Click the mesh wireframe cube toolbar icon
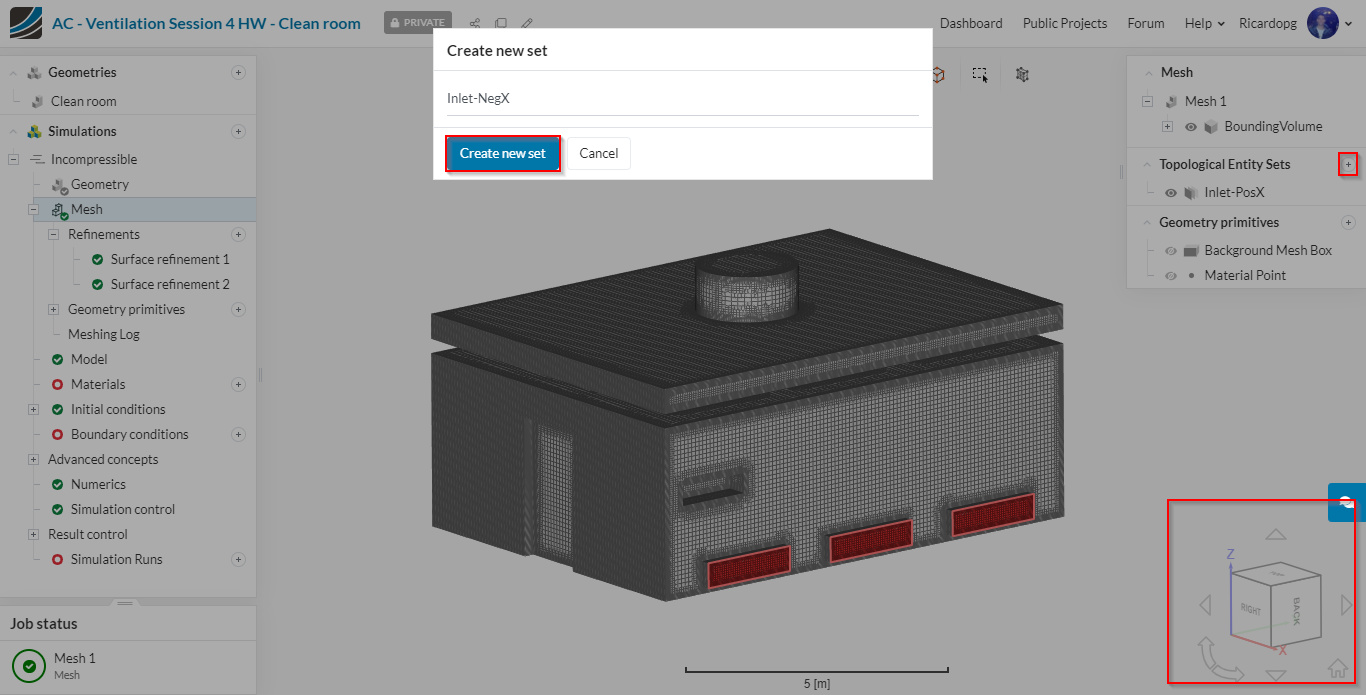This screenshot has width=1366, height=695. point(1022,74)
